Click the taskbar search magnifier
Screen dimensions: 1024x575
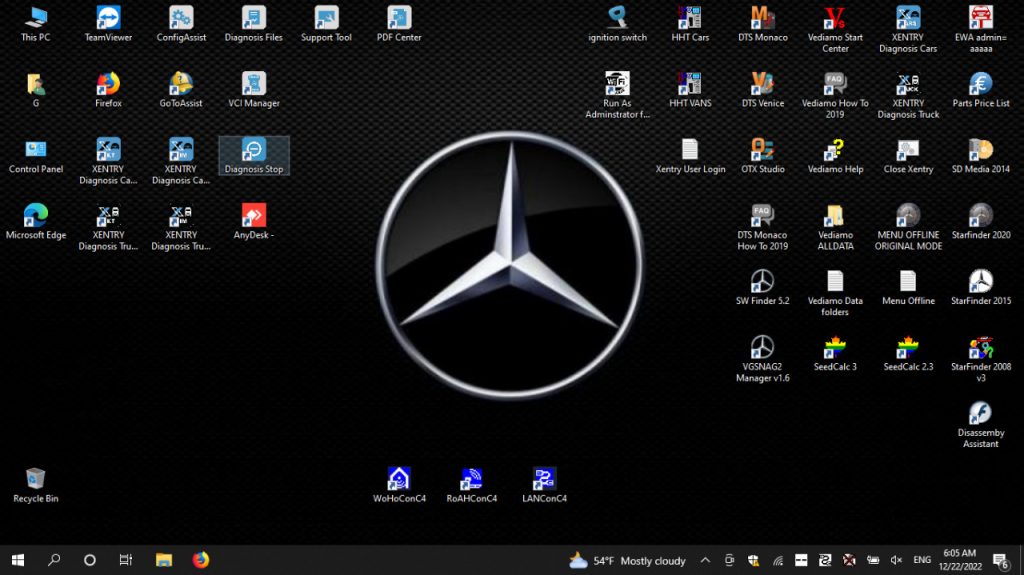tap(54, 560)
